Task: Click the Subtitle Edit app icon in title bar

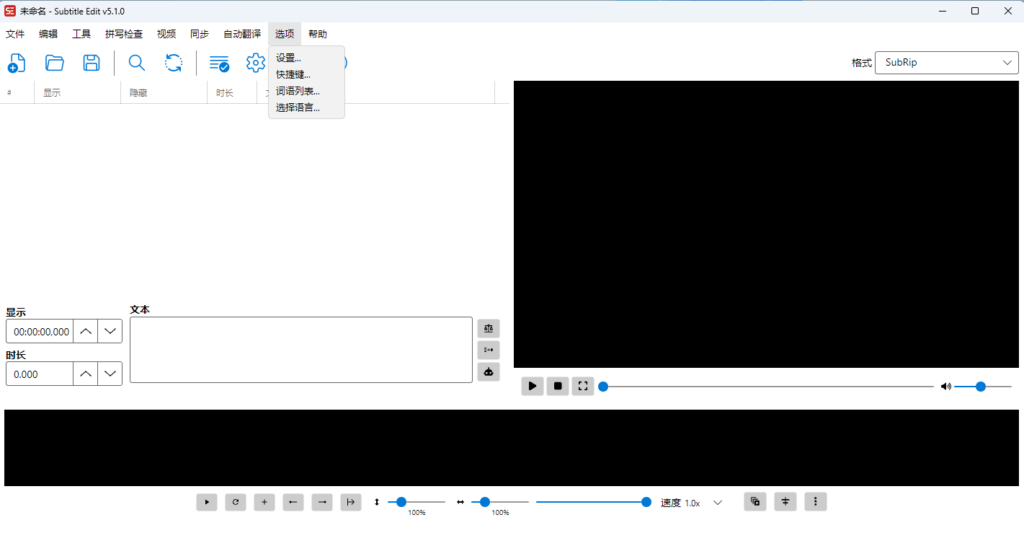Action: 10,11
